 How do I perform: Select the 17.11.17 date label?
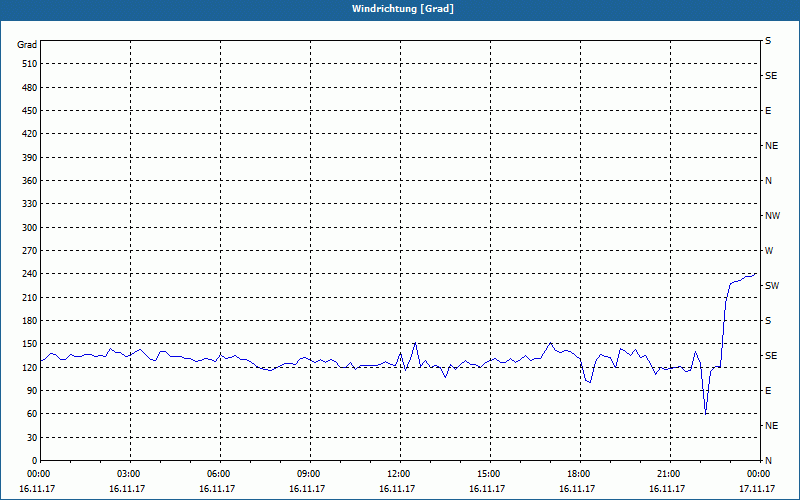point(757,489)
